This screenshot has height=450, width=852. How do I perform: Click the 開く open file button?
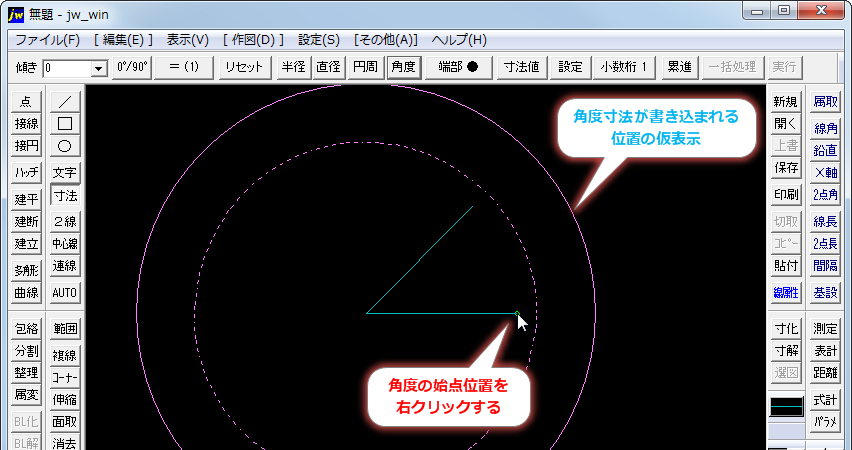click(786, 124)
